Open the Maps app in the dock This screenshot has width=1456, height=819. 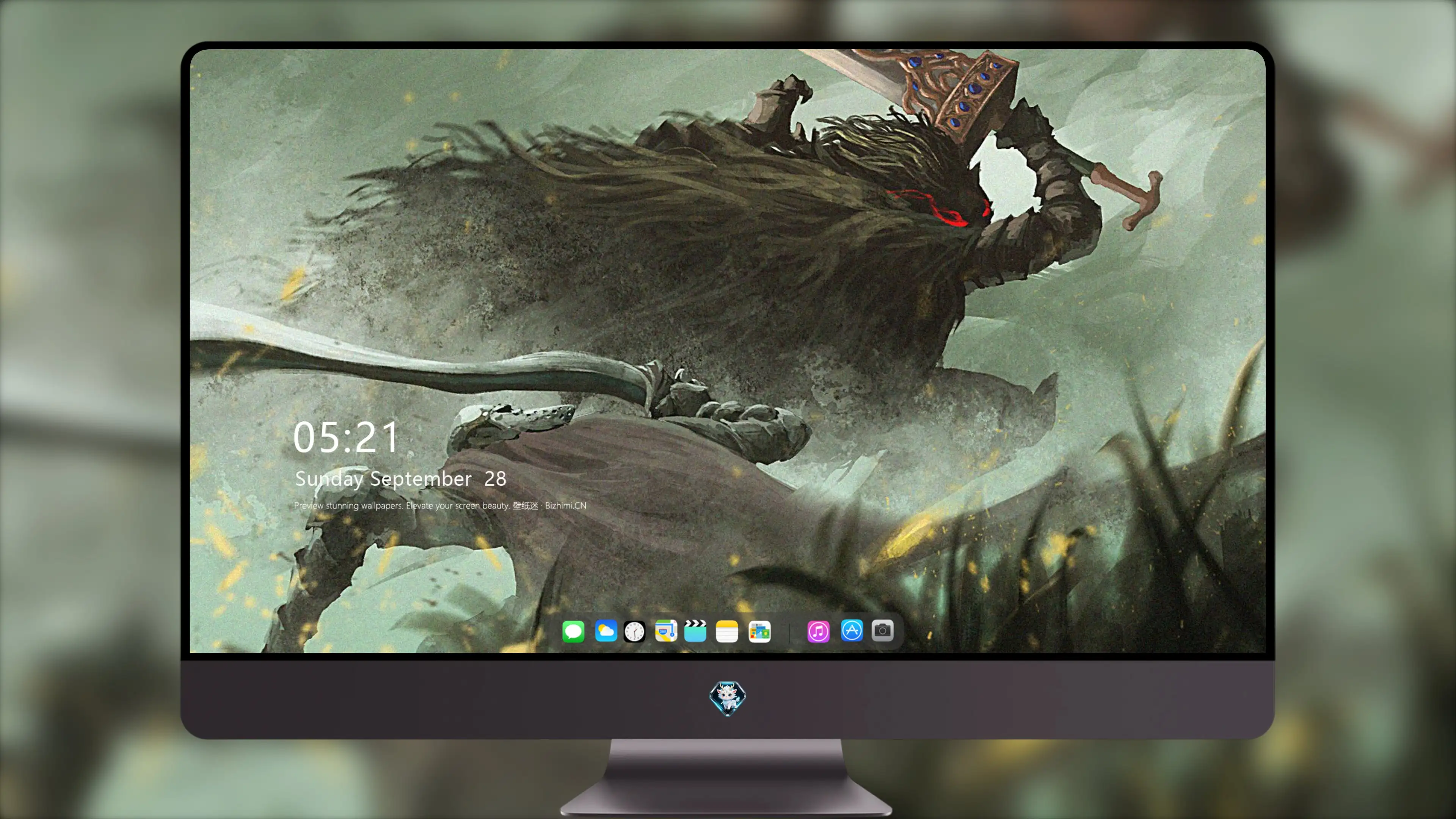coord(666,631)
